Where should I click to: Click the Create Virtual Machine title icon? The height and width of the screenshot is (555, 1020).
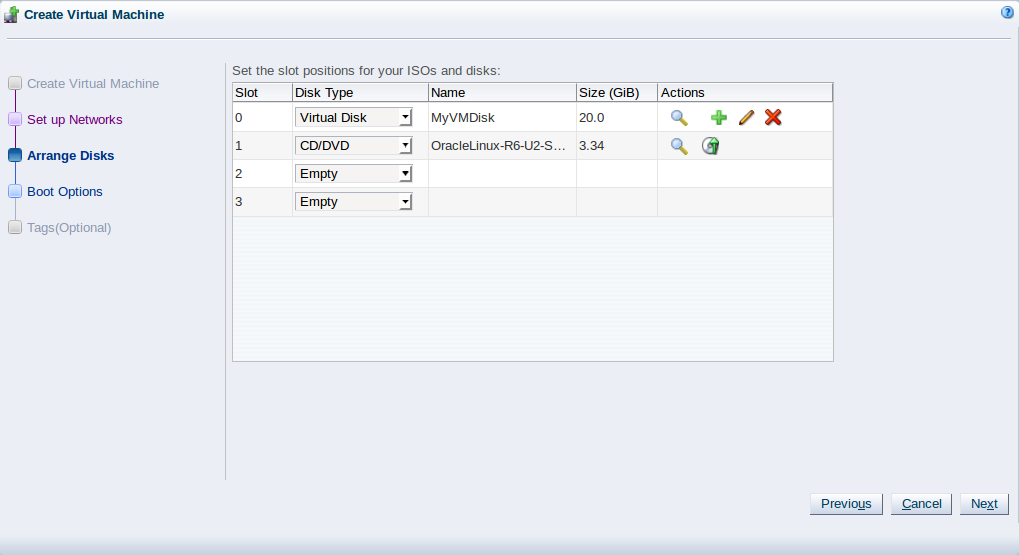click(11, 14)
